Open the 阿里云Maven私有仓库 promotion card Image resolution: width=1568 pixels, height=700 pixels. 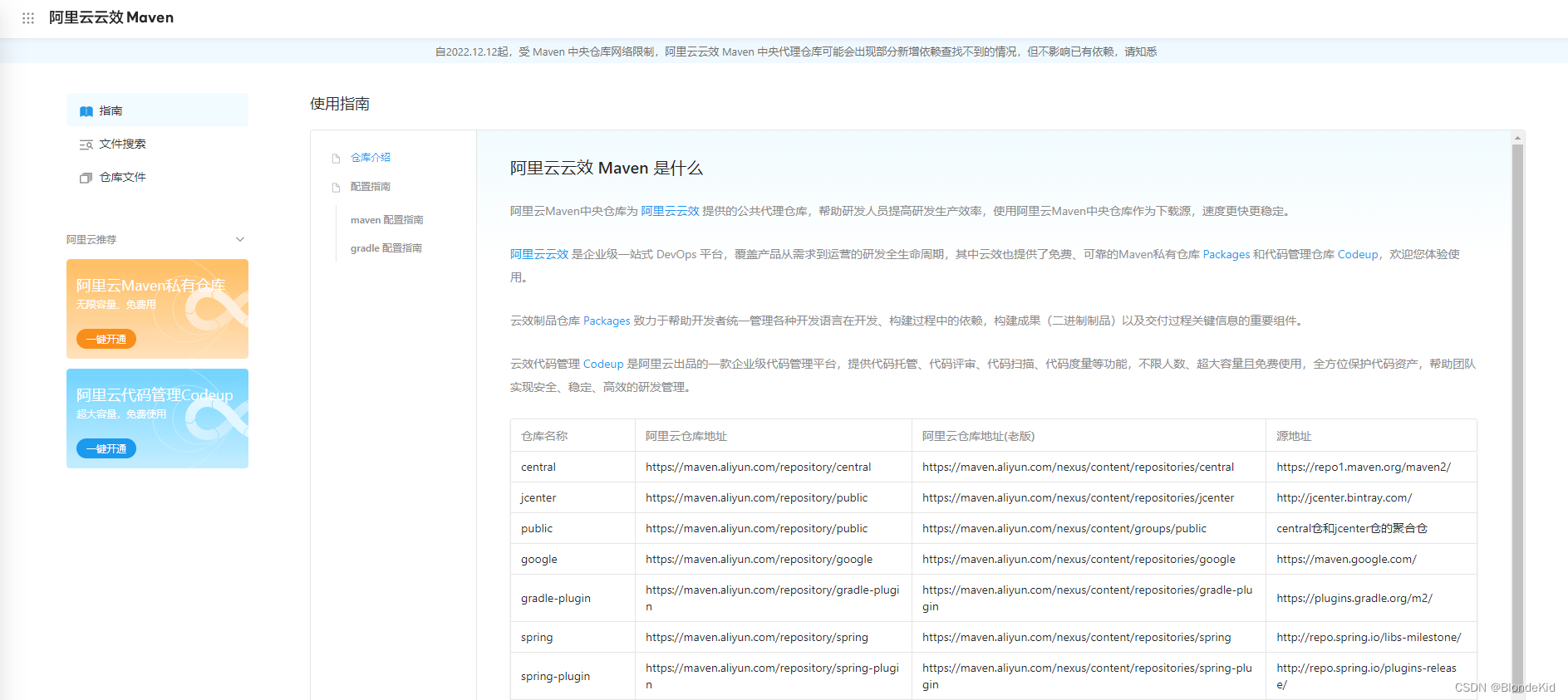click(157, 309)
